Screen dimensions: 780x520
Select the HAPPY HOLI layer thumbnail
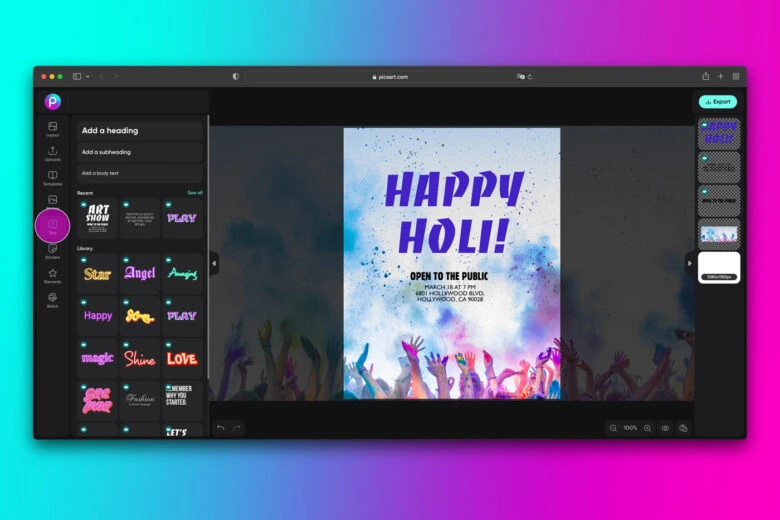718,134
